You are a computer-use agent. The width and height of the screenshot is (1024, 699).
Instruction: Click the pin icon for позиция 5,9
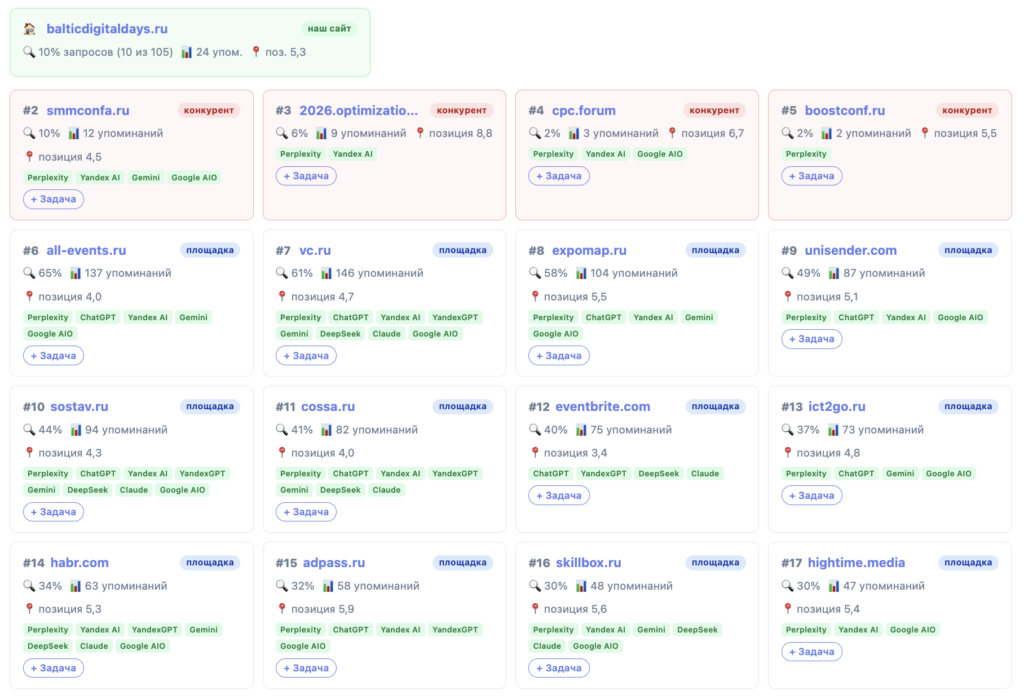pyautogui.click(x=281, y=608)
